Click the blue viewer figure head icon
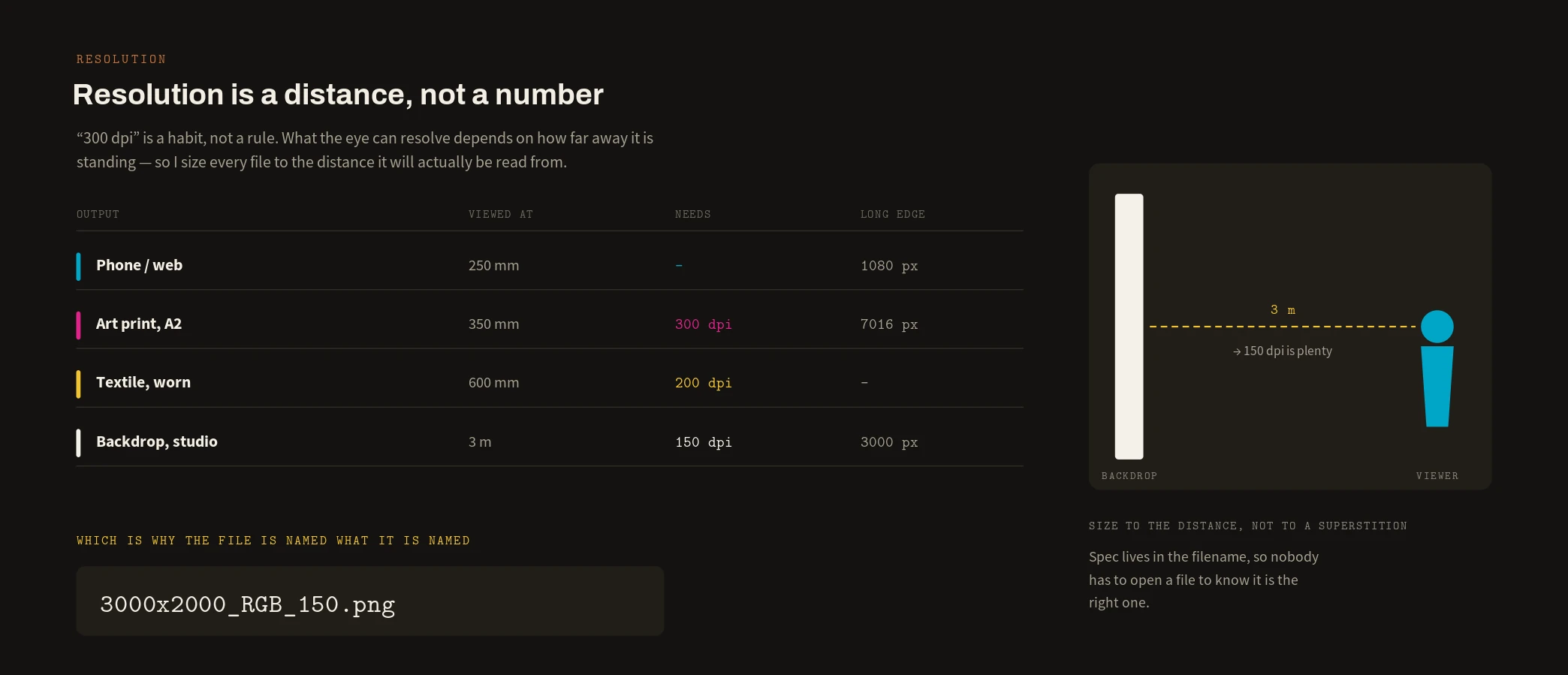 1437,327
